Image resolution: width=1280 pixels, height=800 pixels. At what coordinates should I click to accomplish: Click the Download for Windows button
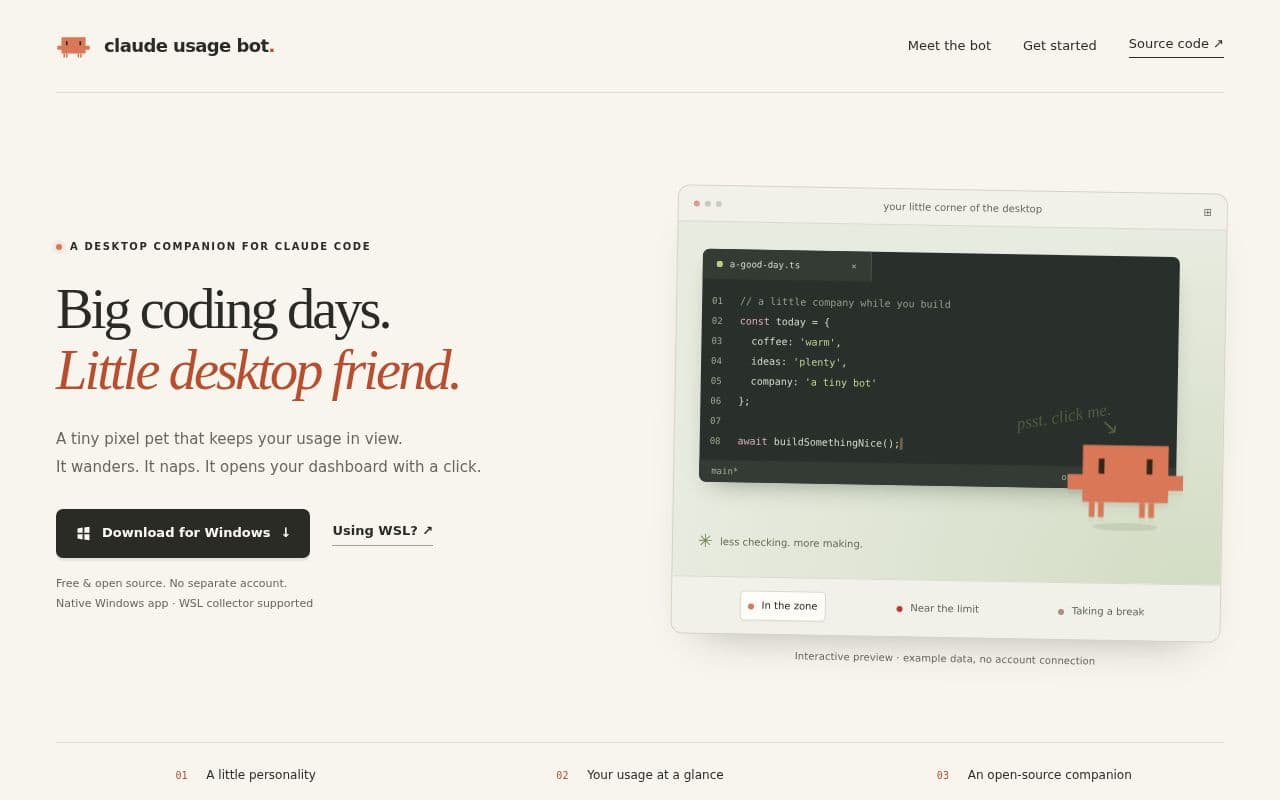(183, 533)
